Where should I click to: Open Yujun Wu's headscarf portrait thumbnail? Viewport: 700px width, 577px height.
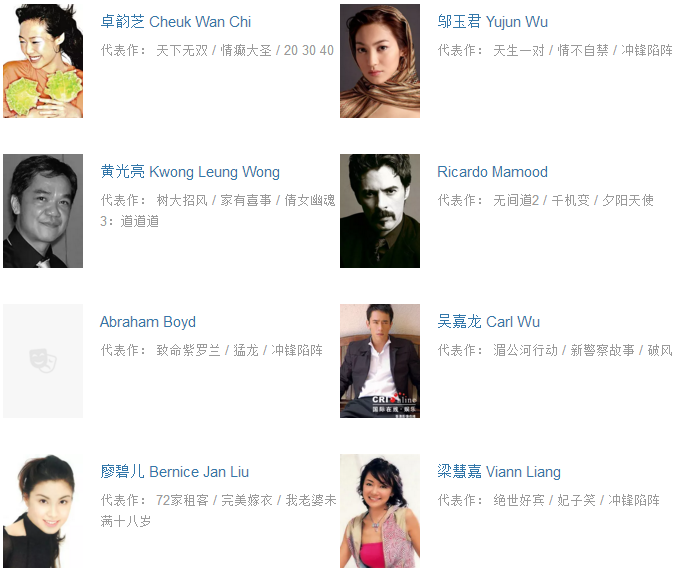tap(380, 61)
